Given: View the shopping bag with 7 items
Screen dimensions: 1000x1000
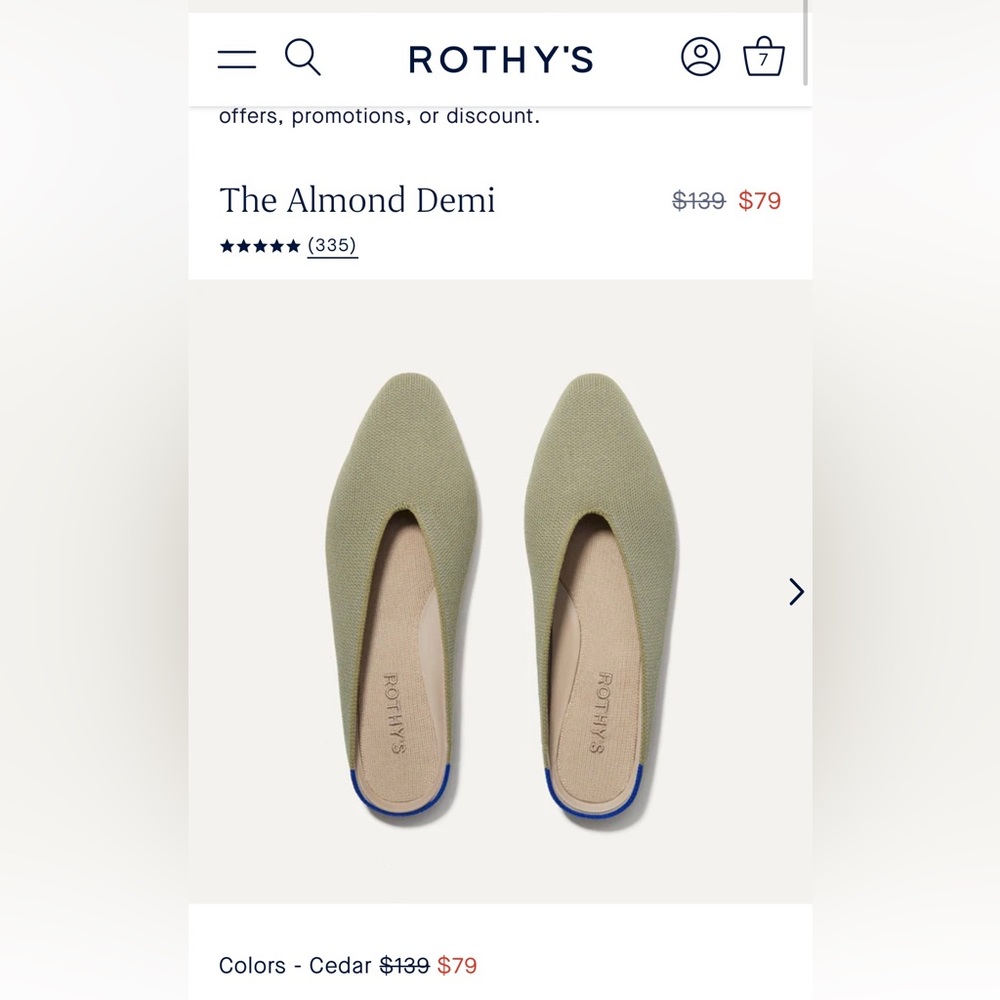Looking at the screenshot, I should coord(764,58).
